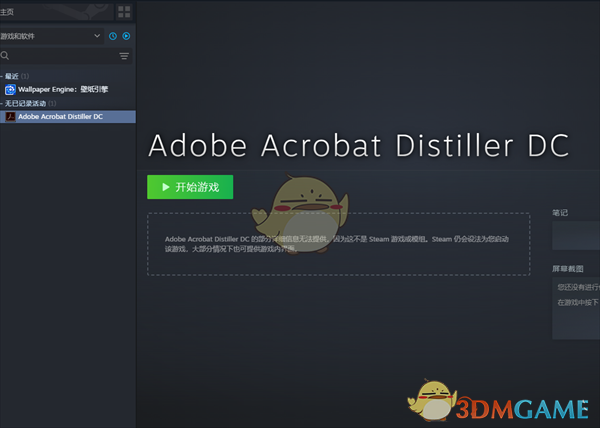Open the 游戏和软件 filter dropdown
Image resolution: width=600 pixels, height=428 pixels.
[51, 36]
